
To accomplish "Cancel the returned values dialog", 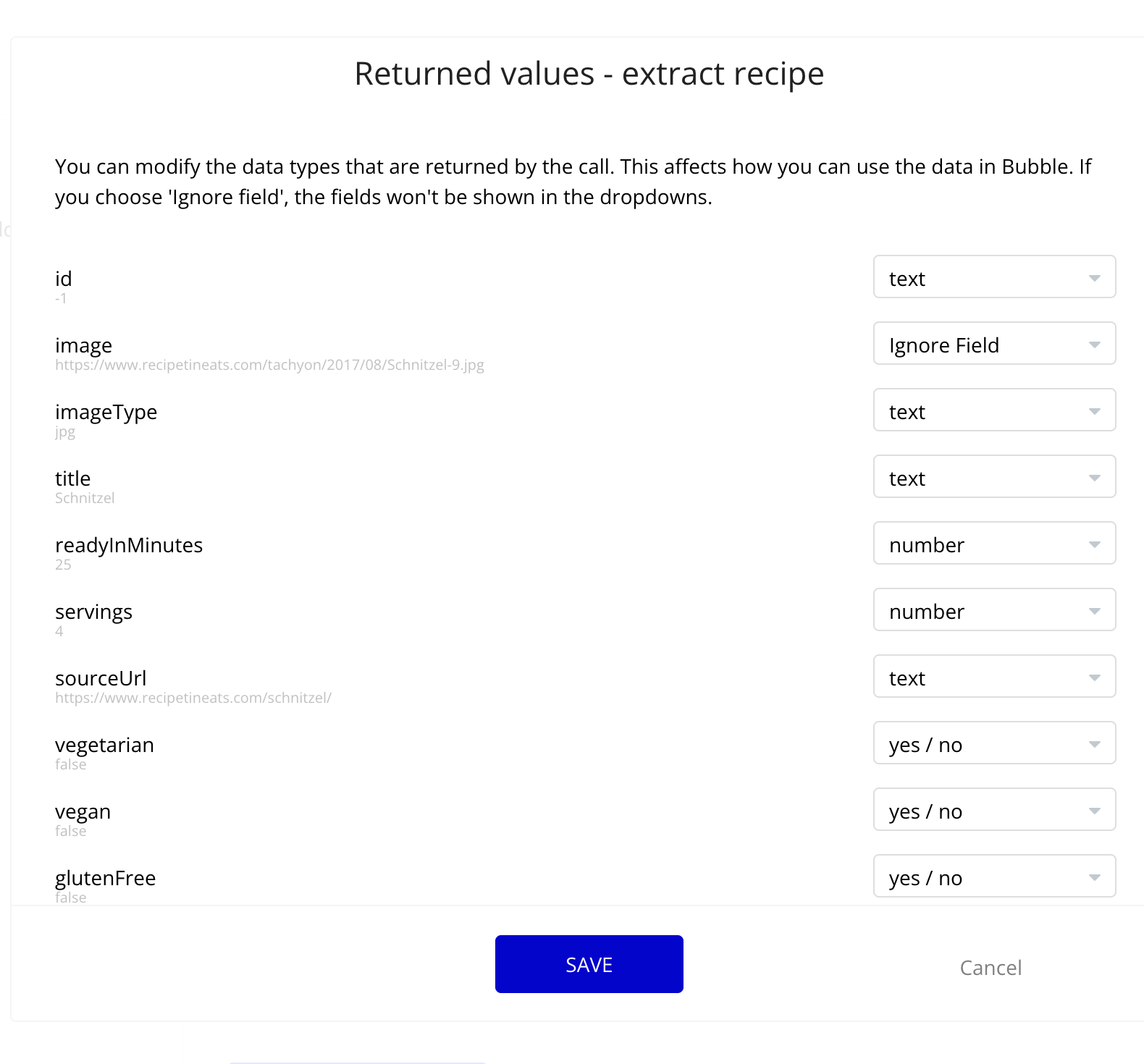I will pos(991,968).
